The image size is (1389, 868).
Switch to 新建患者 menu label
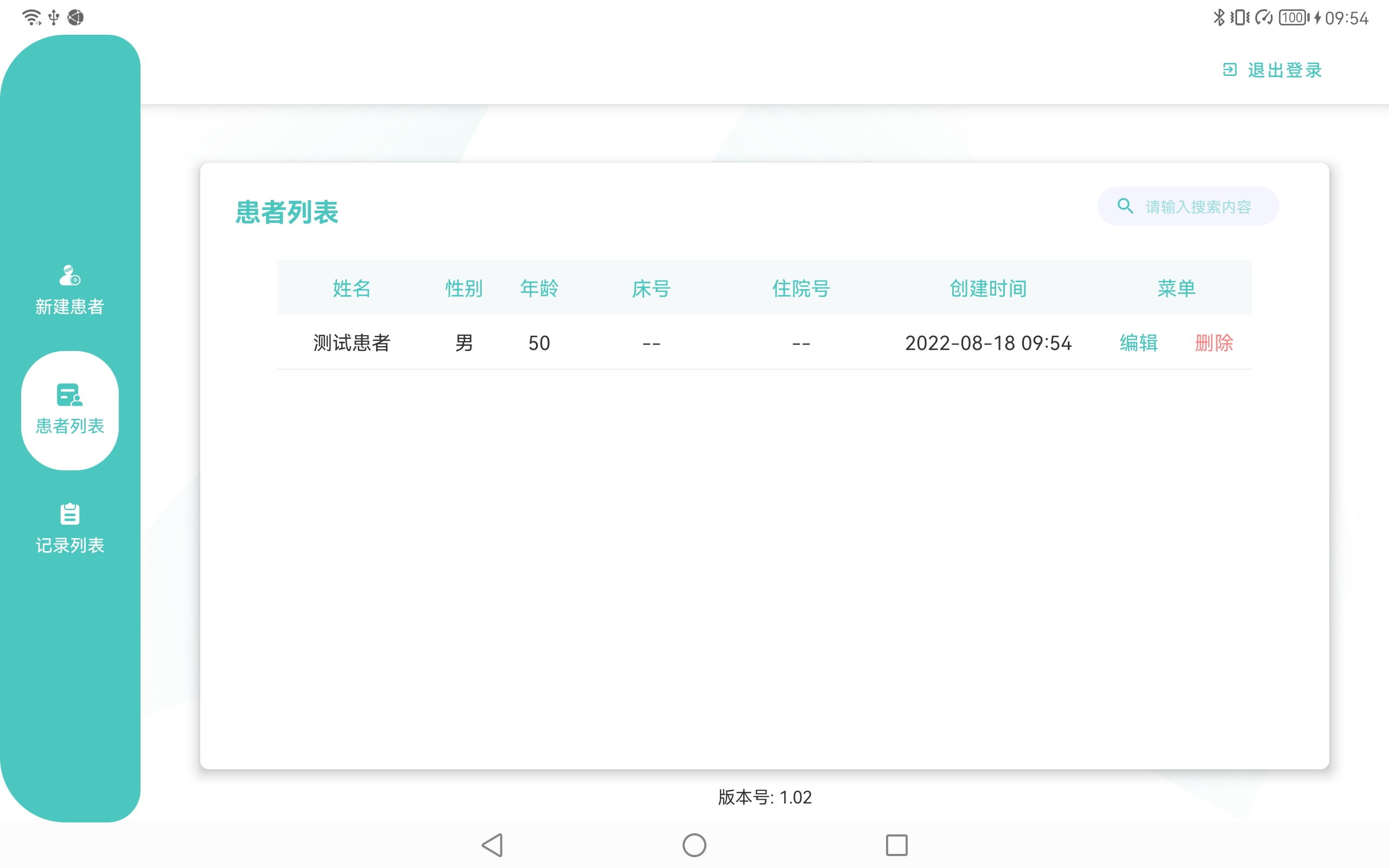70,307
